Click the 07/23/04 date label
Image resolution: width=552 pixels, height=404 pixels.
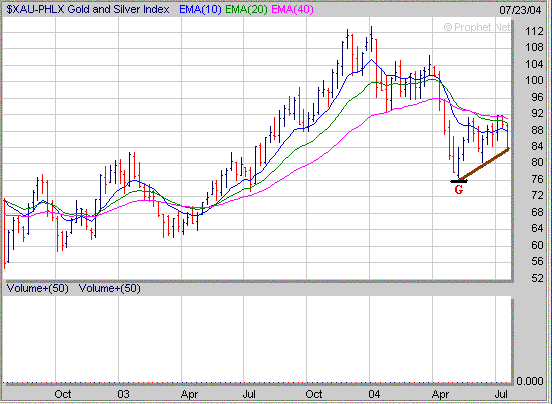pos(520,10)
